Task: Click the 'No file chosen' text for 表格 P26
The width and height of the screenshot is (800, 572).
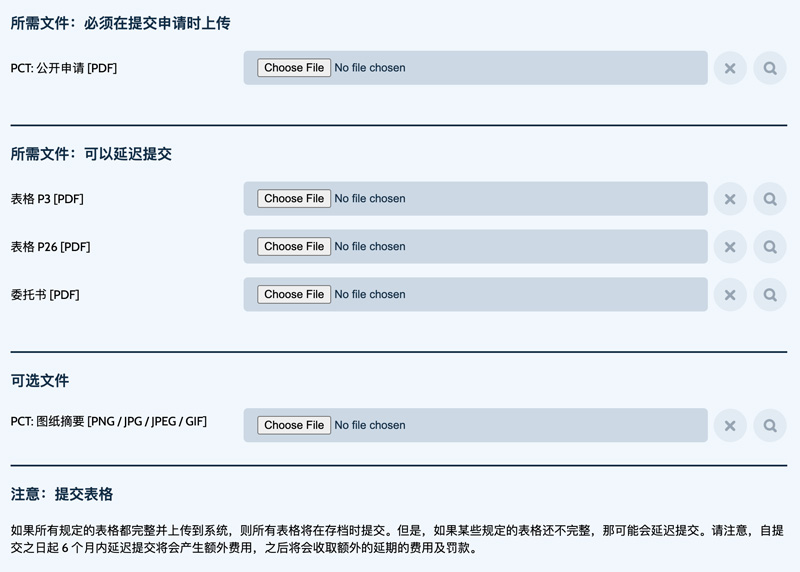Action: (370, 246)
